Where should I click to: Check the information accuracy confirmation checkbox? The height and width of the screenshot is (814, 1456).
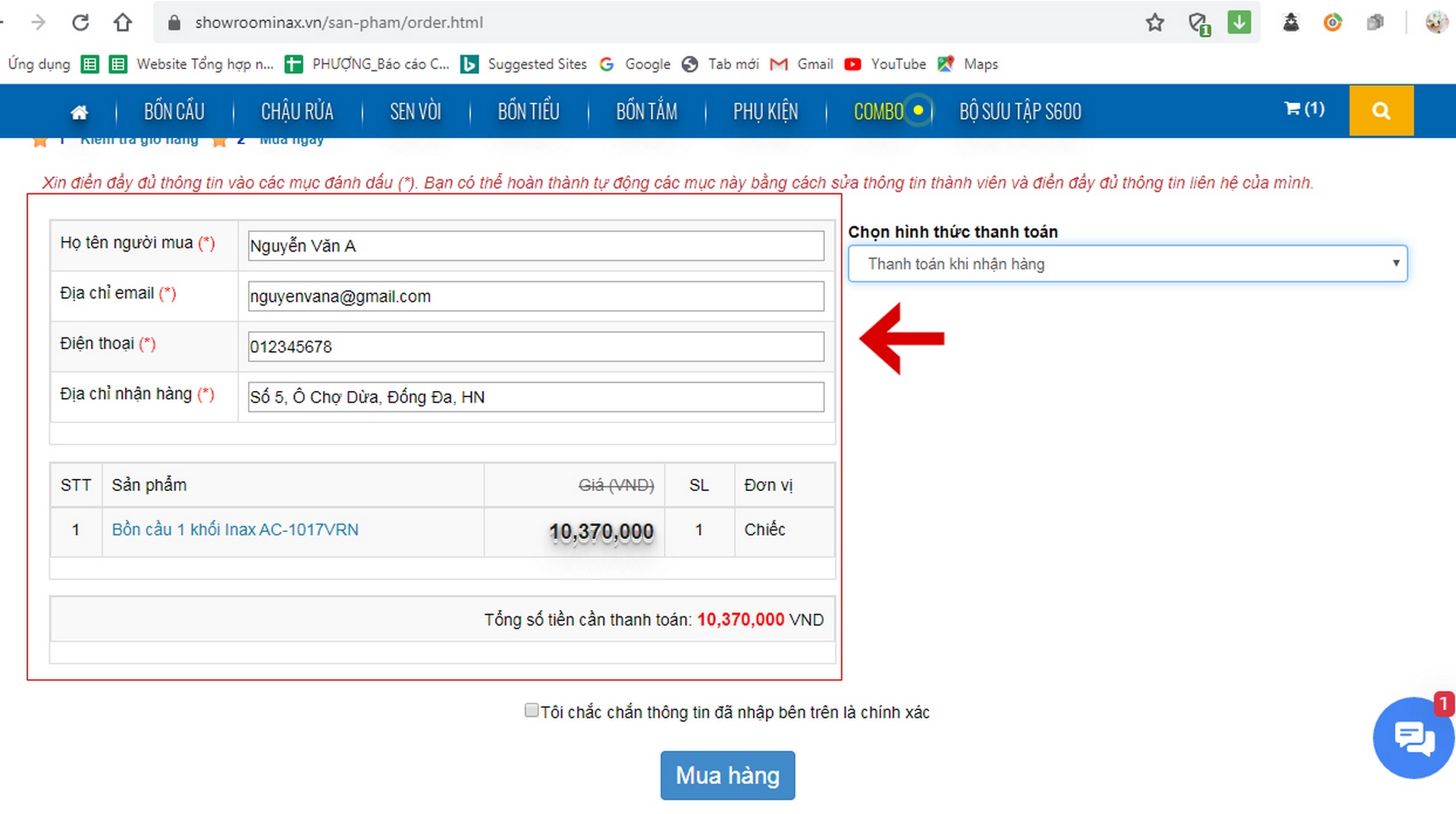(x=532, y=710)
